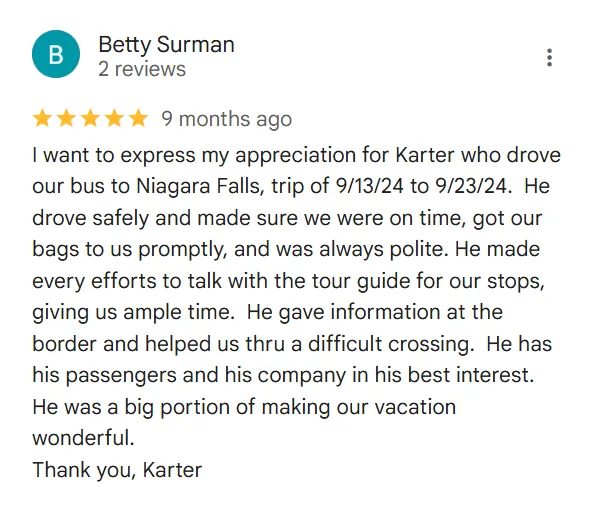Open the three-dot review options menu
The height and width of the screenshot is (510, 595).
(549, 58)
